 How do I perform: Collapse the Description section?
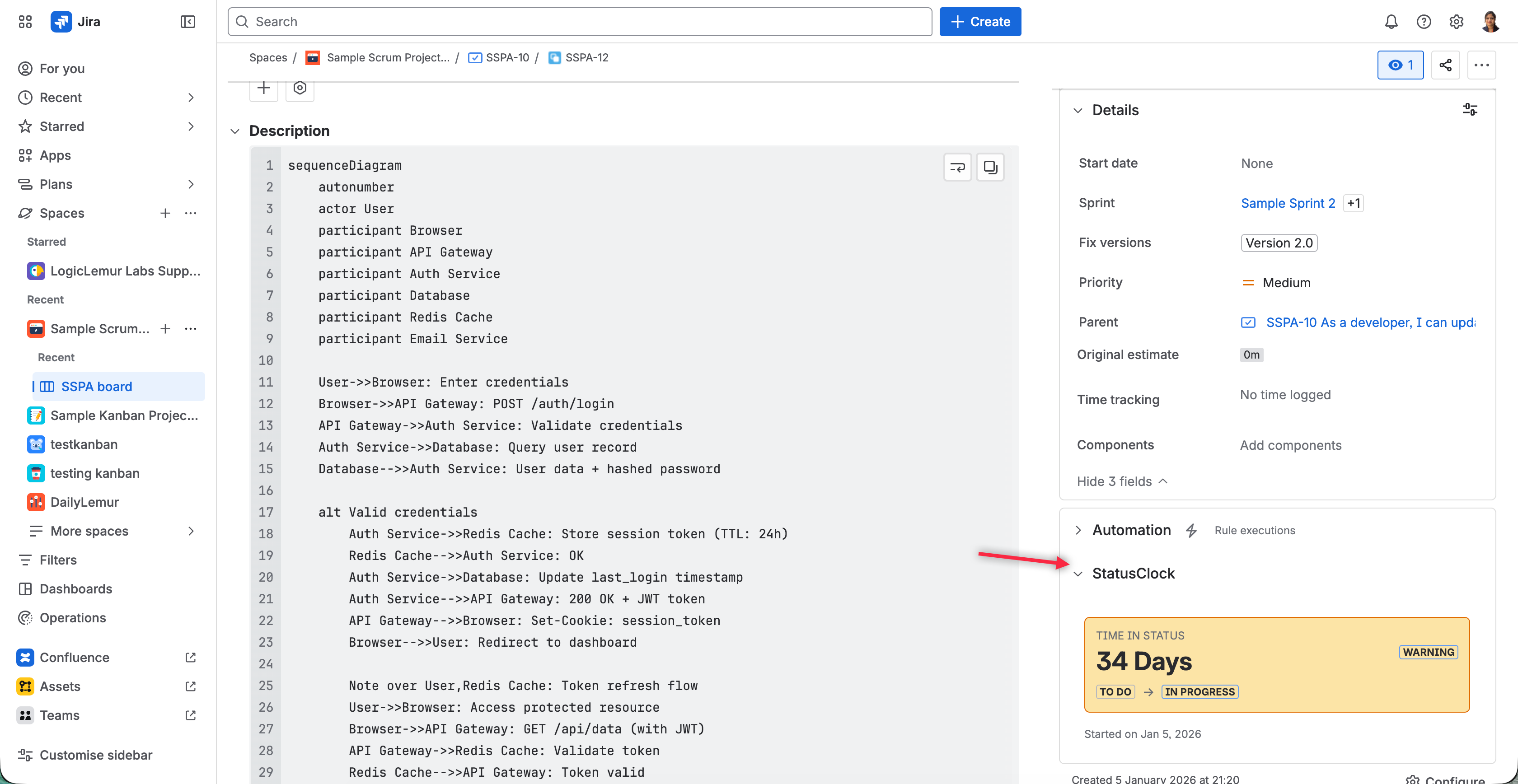[x=234, y=131]
